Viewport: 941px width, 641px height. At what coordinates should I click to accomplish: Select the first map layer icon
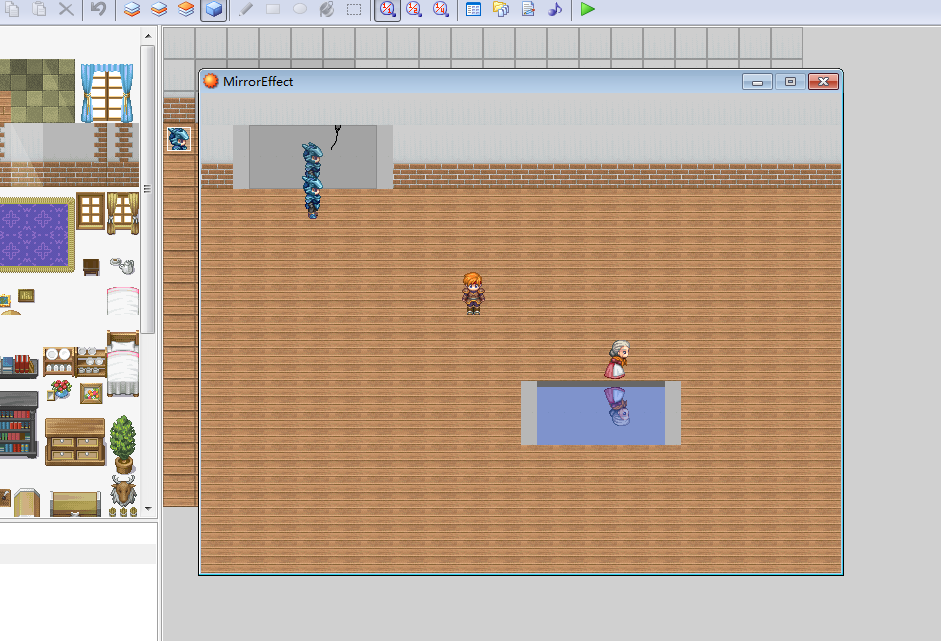click(132, 9)
